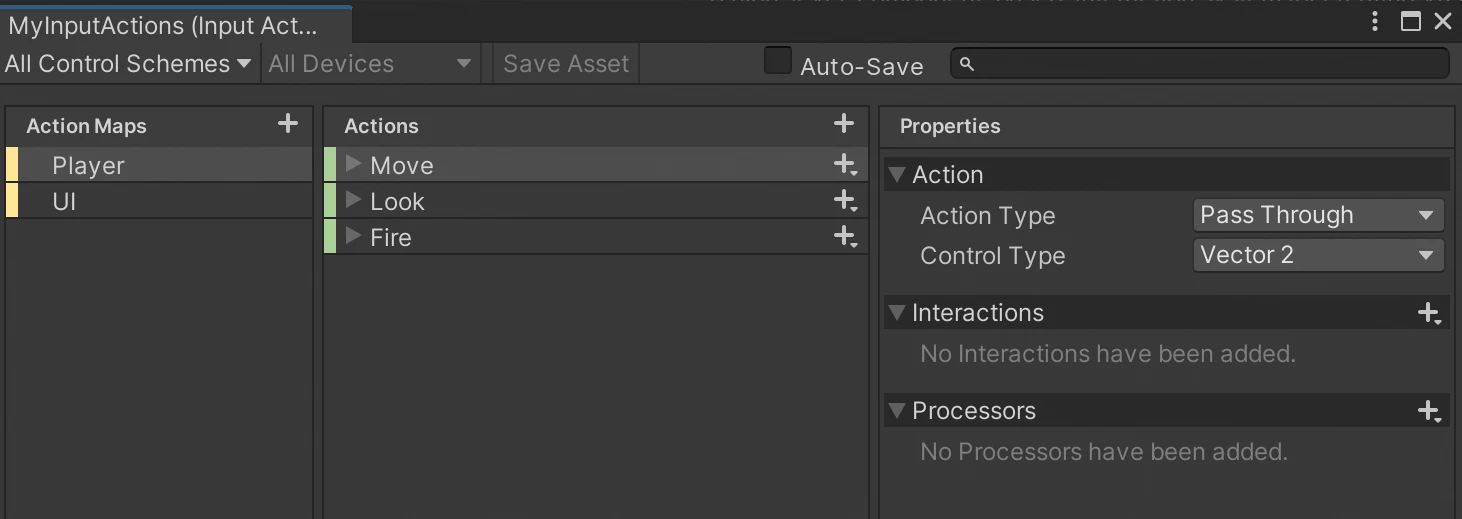Add a new action map
The image size is (1462, 519).
click(288, 124)
